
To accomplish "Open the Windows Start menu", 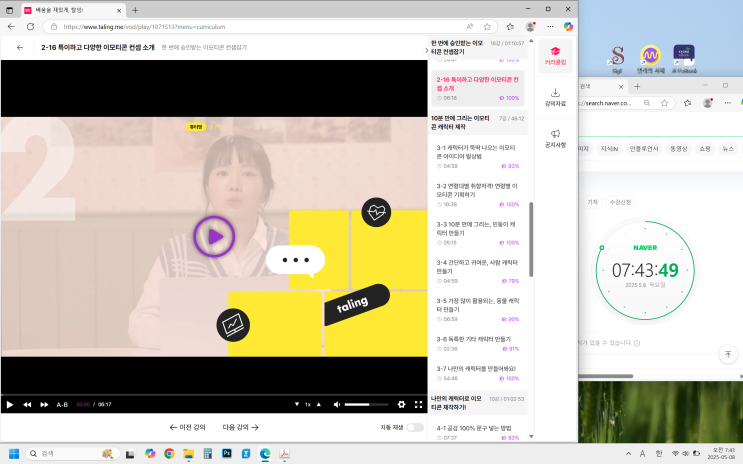I will (14, 454).
